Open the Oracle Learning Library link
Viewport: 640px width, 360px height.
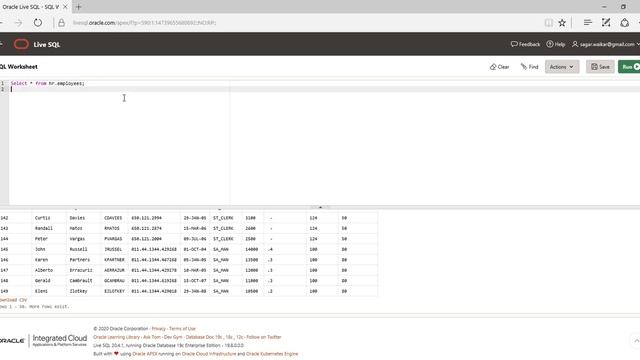point(116,337)
